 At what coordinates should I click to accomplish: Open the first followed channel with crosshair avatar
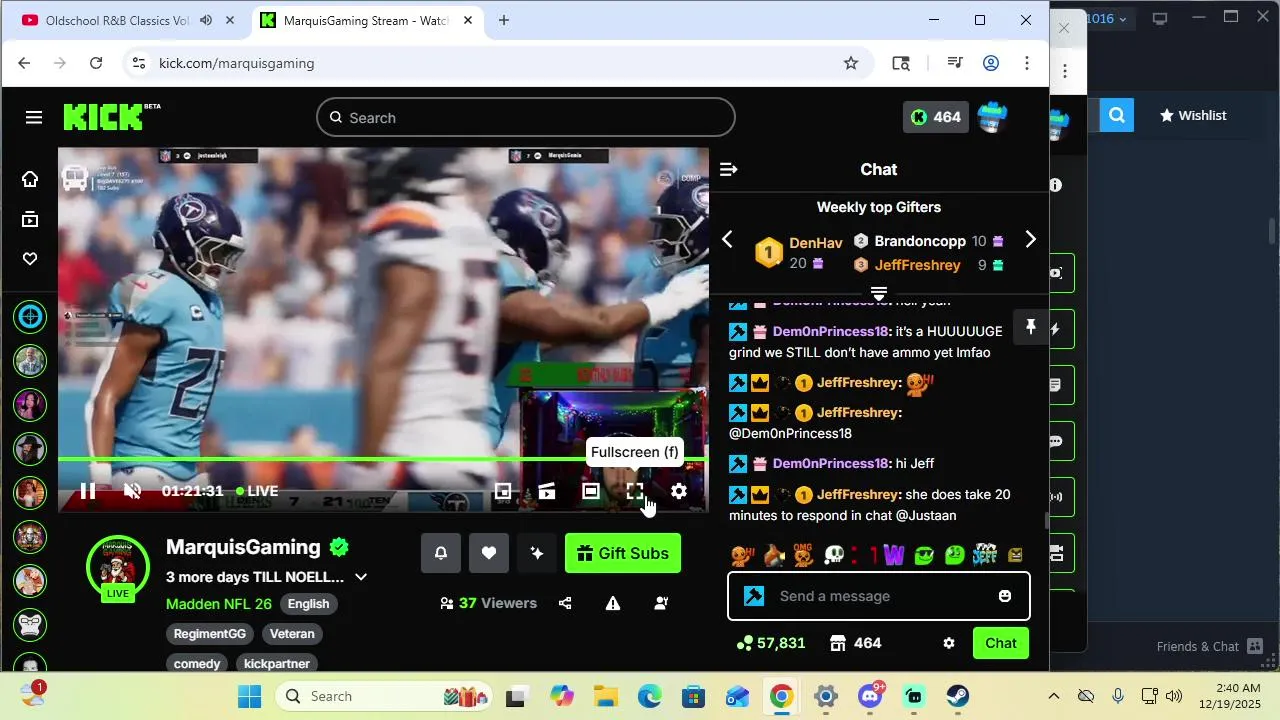tap(30, 318)
